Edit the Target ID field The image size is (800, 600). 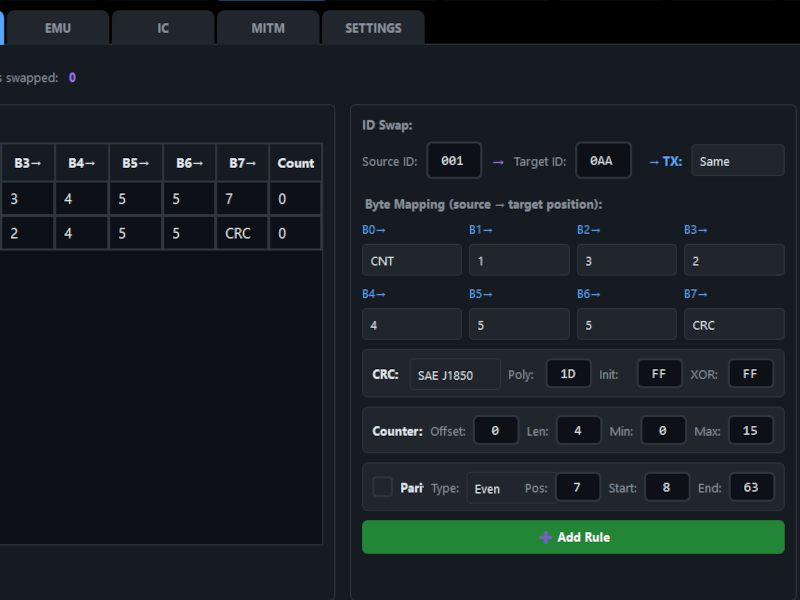coord(603,161)
